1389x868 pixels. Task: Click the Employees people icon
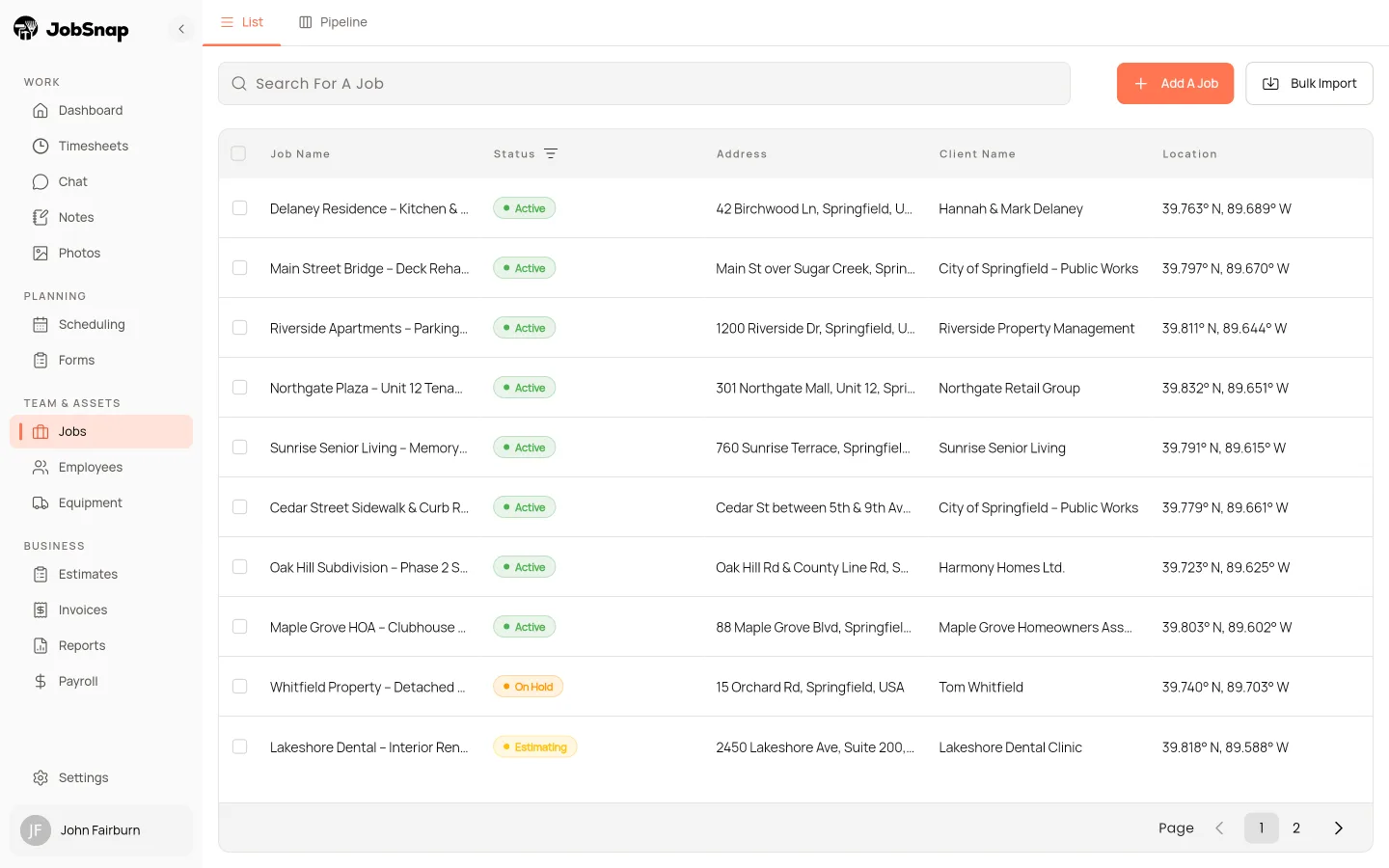tap(41, 467)
